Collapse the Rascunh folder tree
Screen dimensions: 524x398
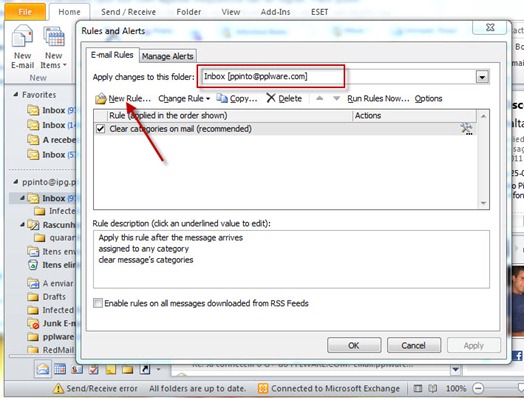click(x=22, y=224)
